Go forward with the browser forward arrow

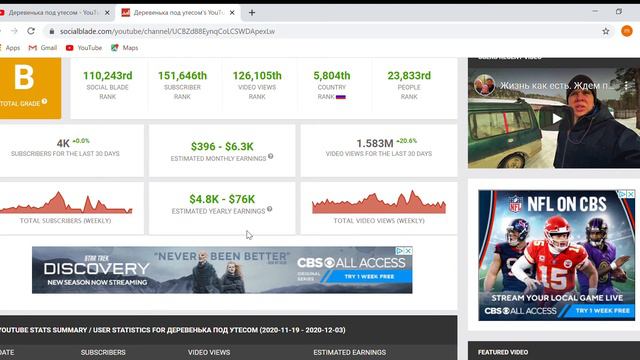[x=14, y=31]
